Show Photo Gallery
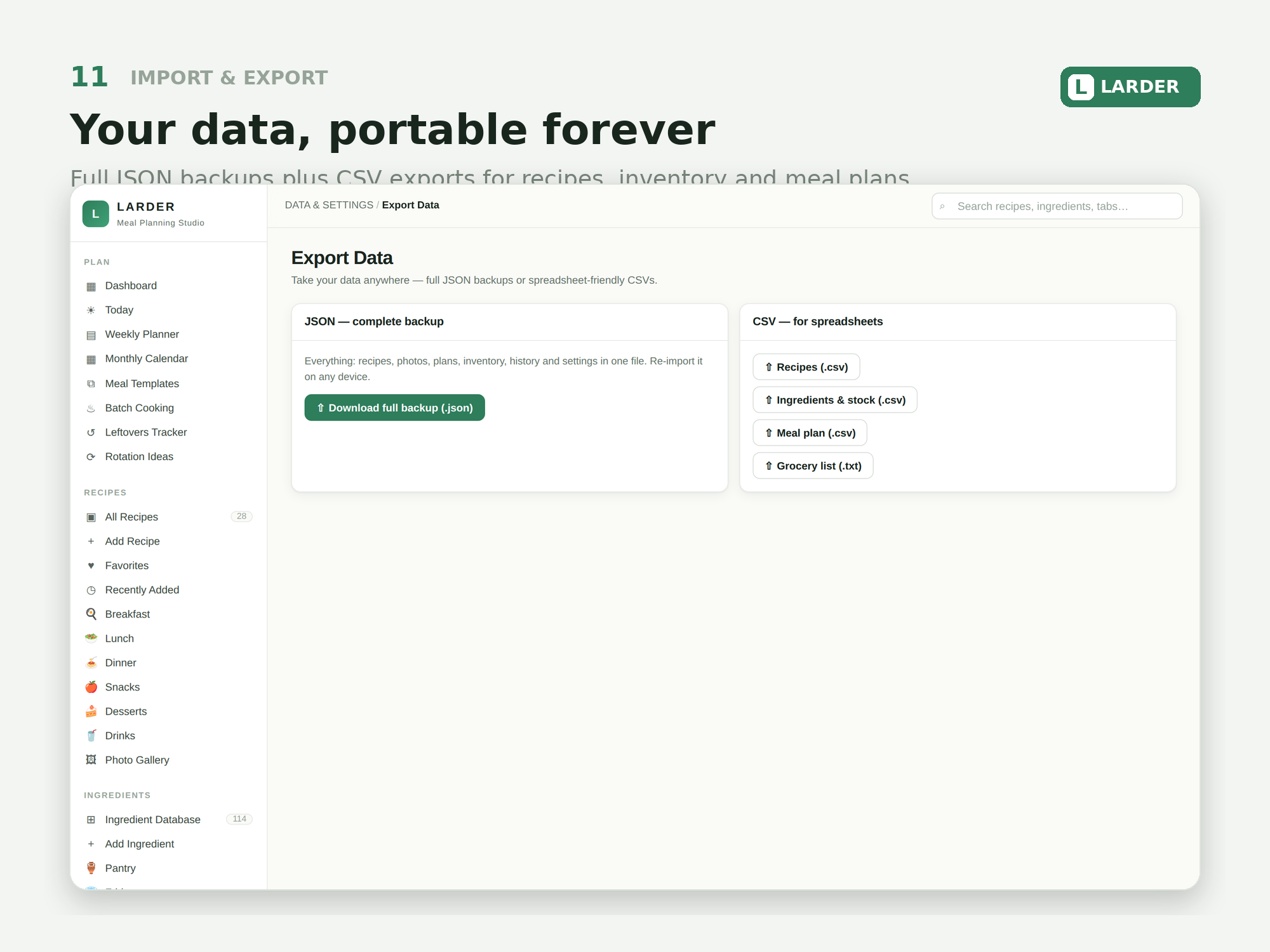This screenshot has width=1270, height=952. pyautogui.click(x=168, y=760)
